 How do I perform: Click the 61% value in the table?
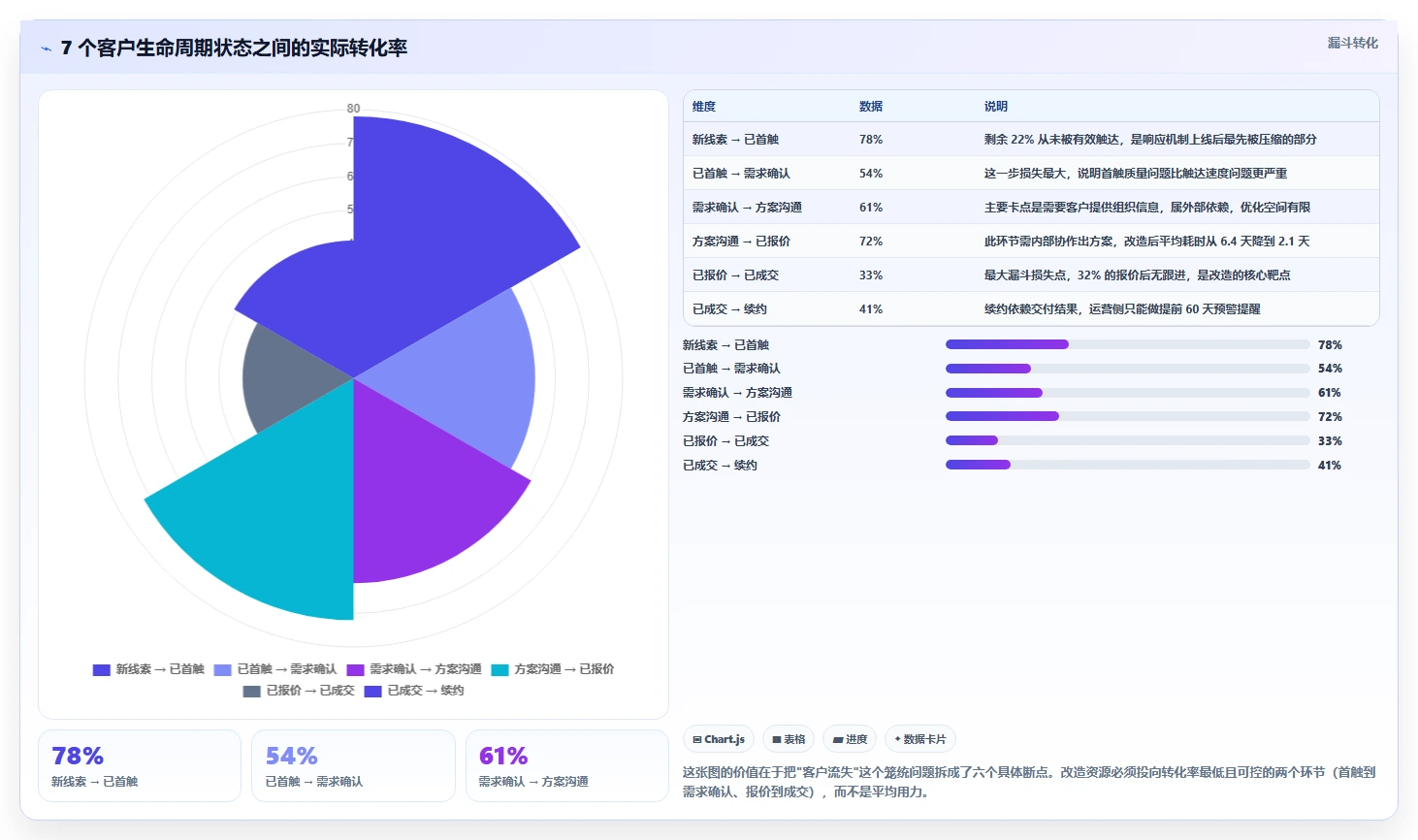pos(871,208)
